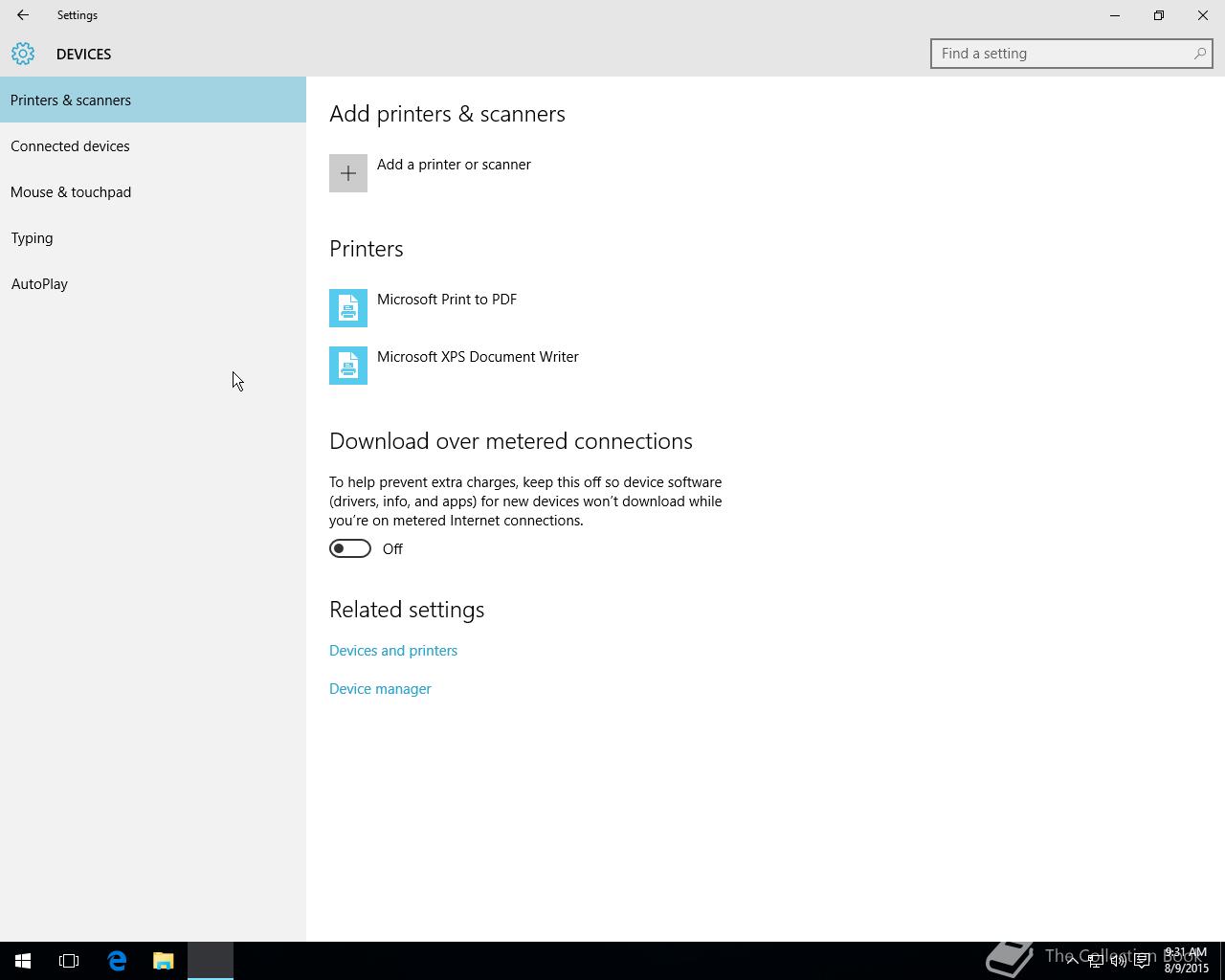Toggle download over metered connections switch
The image size is (1225, 980).
tap(350, 548)
